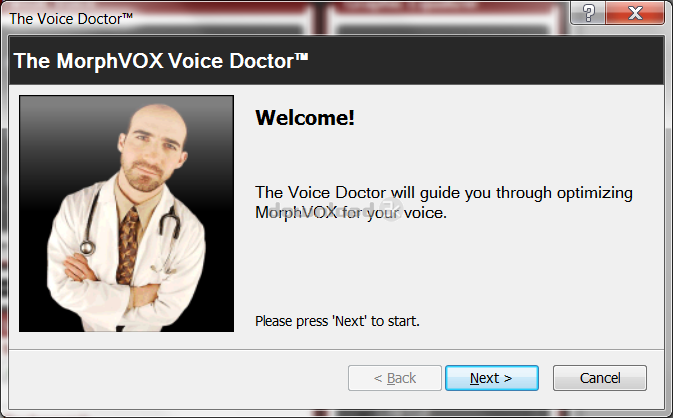Open help via the question mark icon

coord(588,13)
